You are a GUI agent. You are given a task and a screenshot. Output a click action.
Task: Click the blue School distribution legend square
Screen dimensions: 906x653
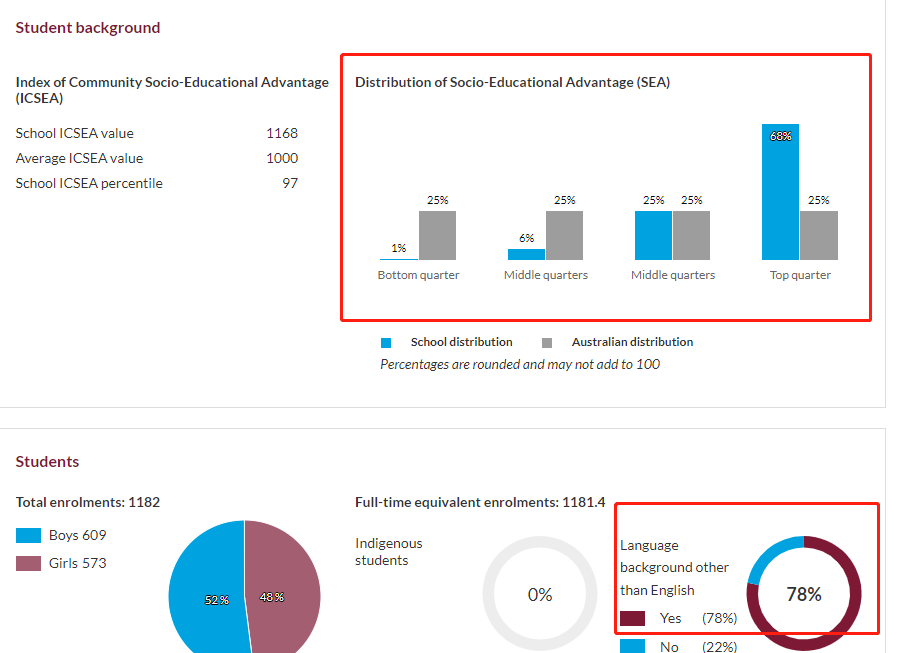(x=386, y=342)
